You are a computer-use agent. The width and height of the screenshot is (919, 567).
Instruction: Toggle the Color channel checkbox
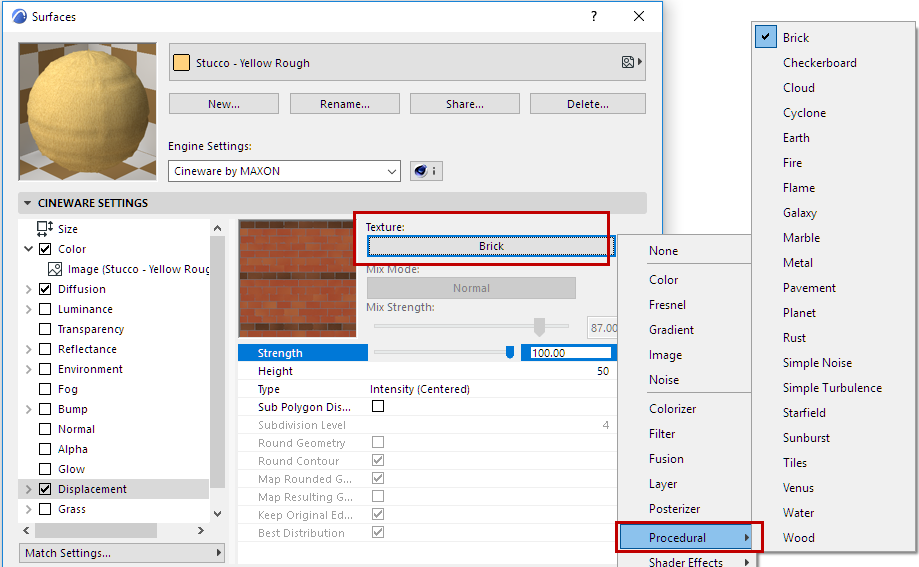coord(45,249)
